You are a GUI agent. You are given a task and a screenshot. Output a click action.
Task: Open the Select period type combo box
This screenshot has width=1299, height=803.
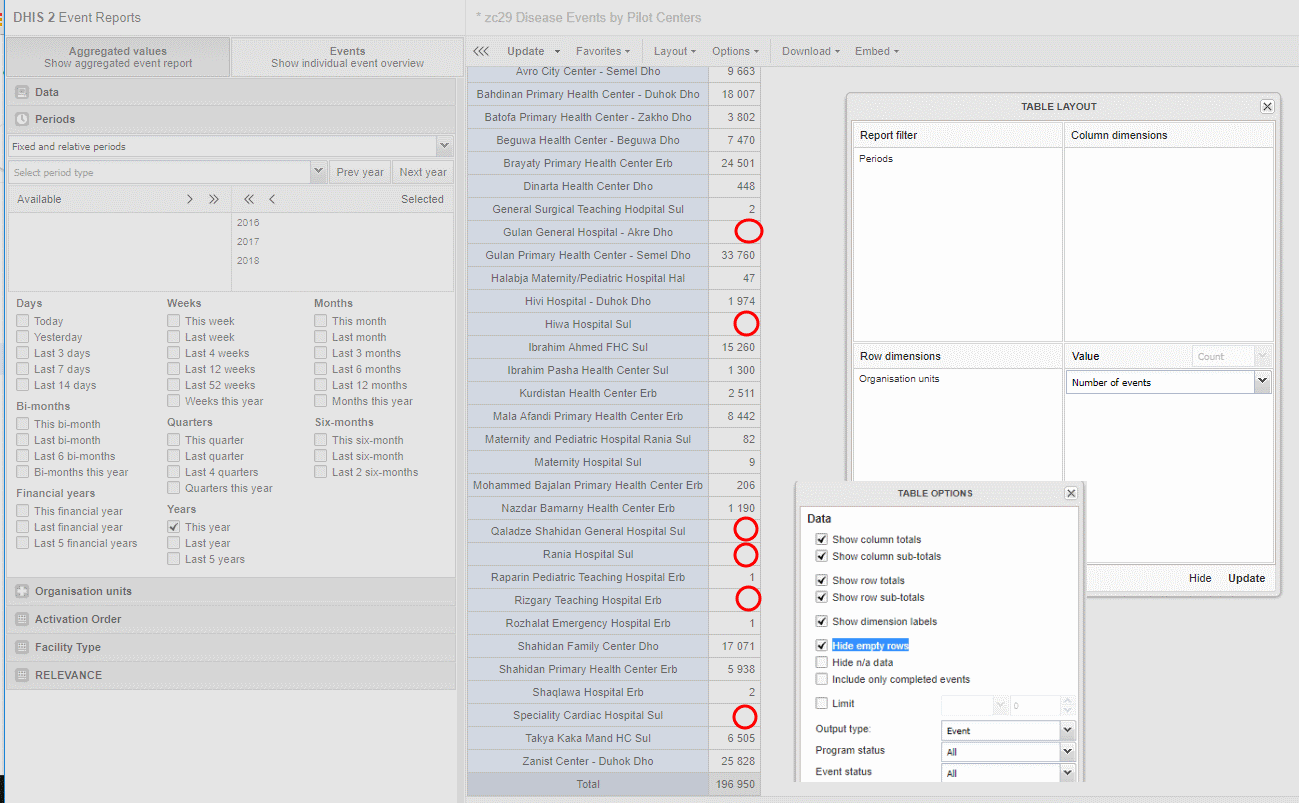point(318,172)
